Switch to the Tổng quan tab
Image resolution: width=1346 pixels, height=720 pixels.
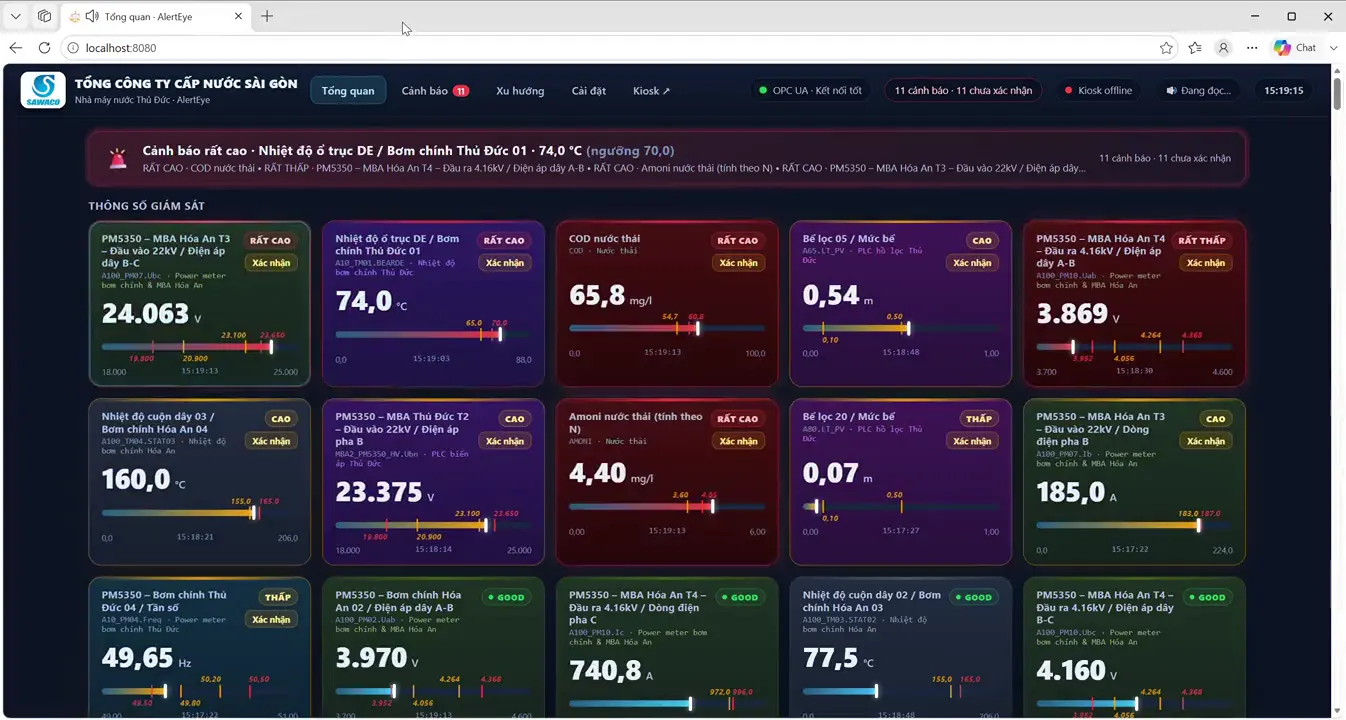pos(348,91)
